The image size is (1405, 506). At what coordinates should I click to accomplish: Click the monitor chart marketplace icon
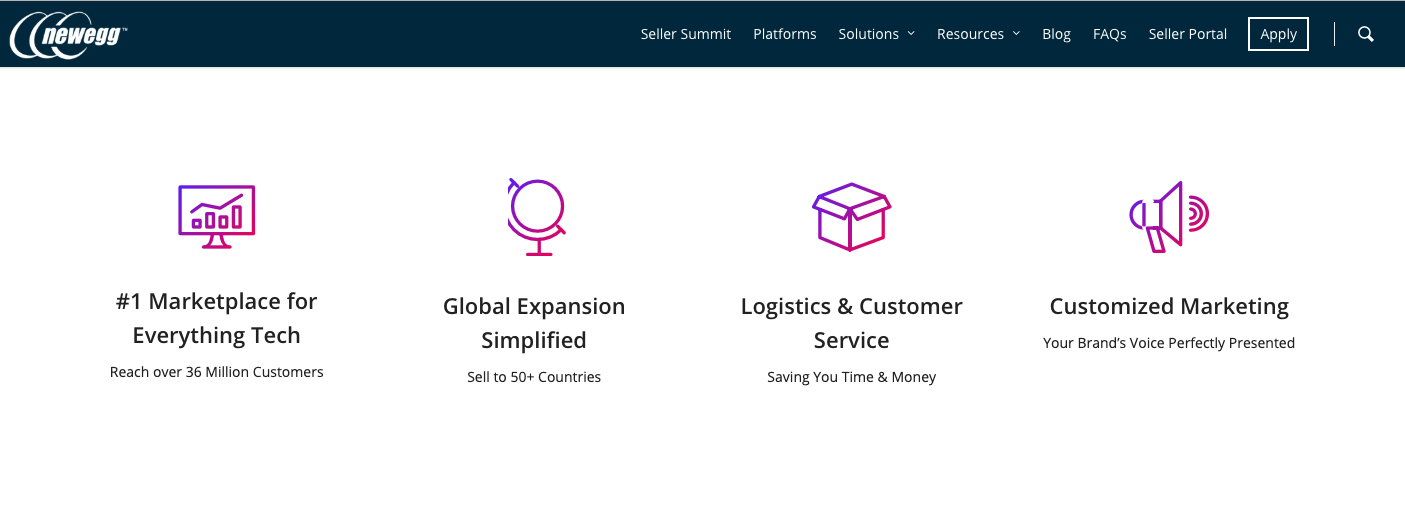(216, 216)
